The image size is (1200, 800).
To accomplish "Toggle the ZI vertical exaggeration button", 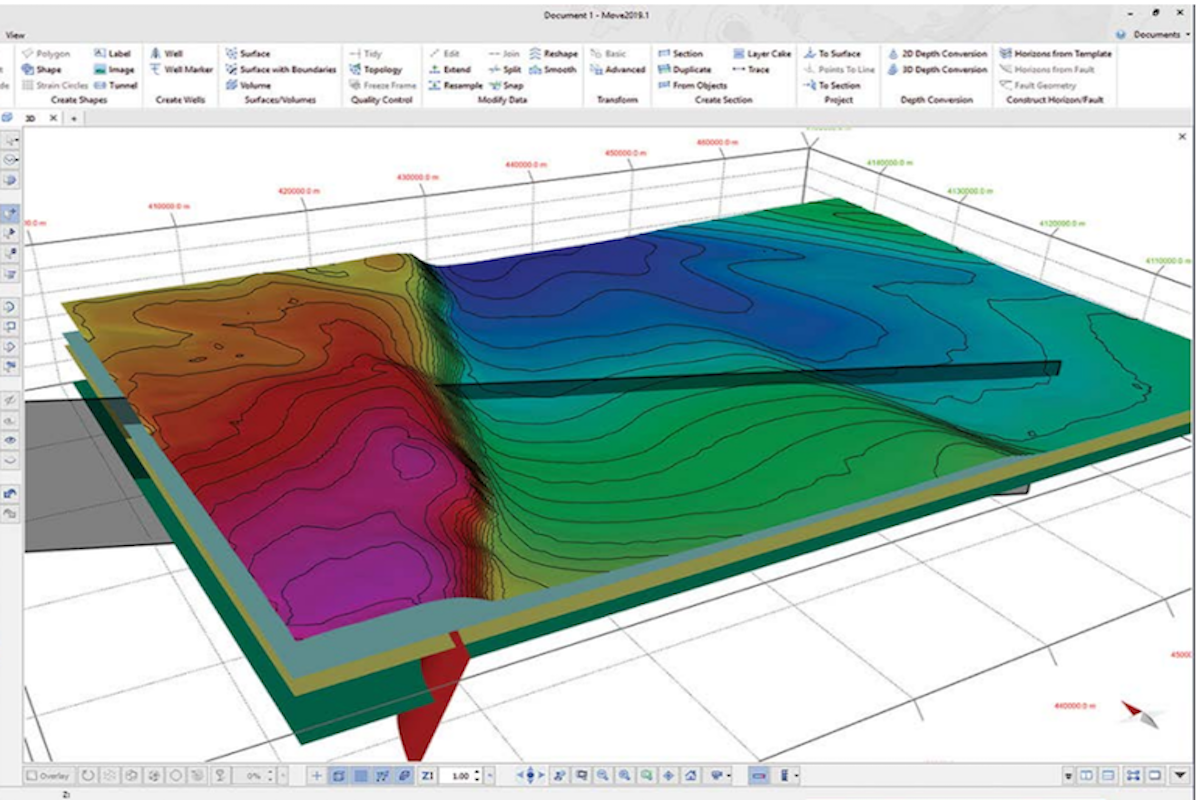I will coord(427,776).
